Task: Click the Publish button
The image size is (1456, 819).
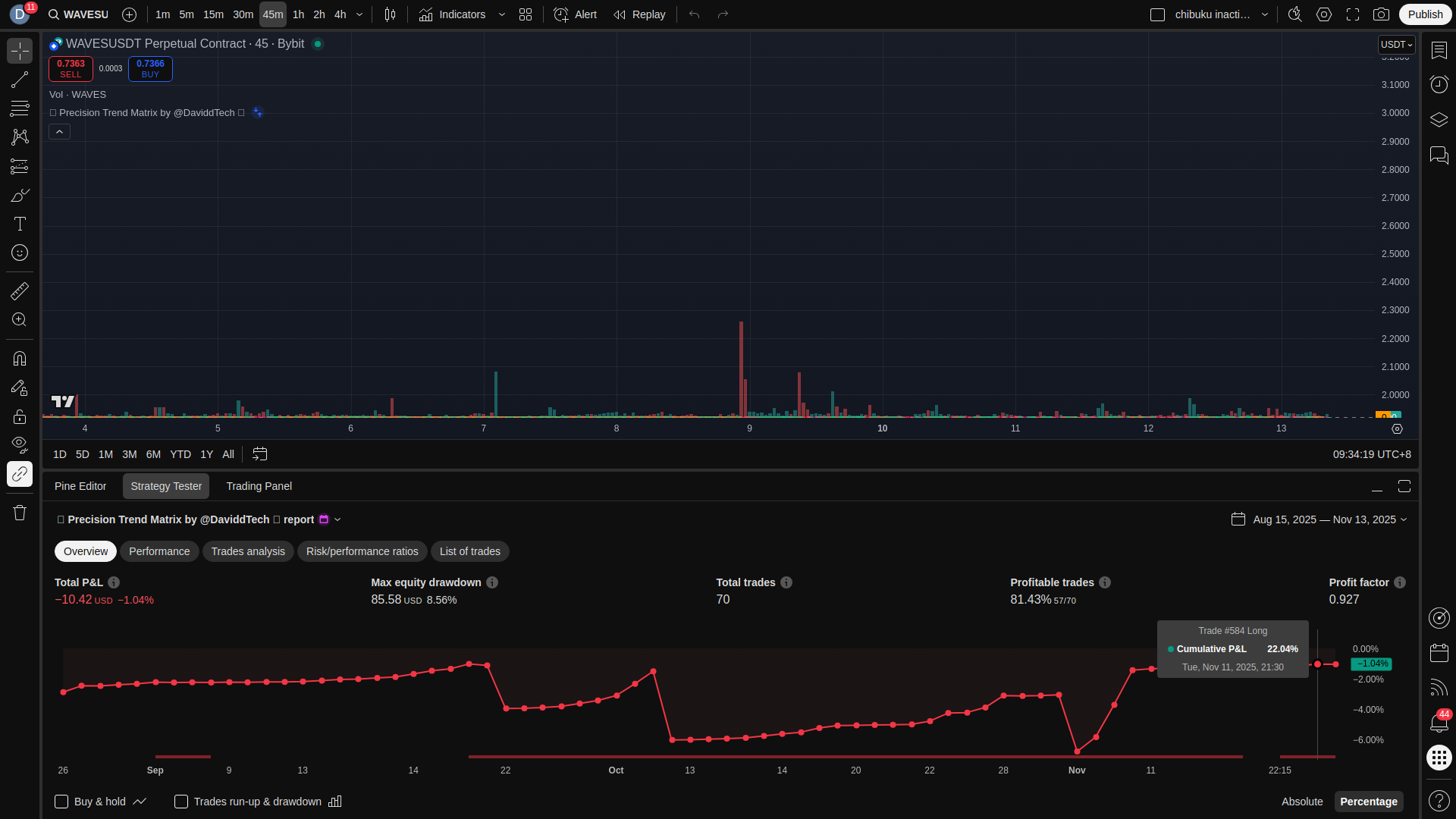Action: [1425, 14]
